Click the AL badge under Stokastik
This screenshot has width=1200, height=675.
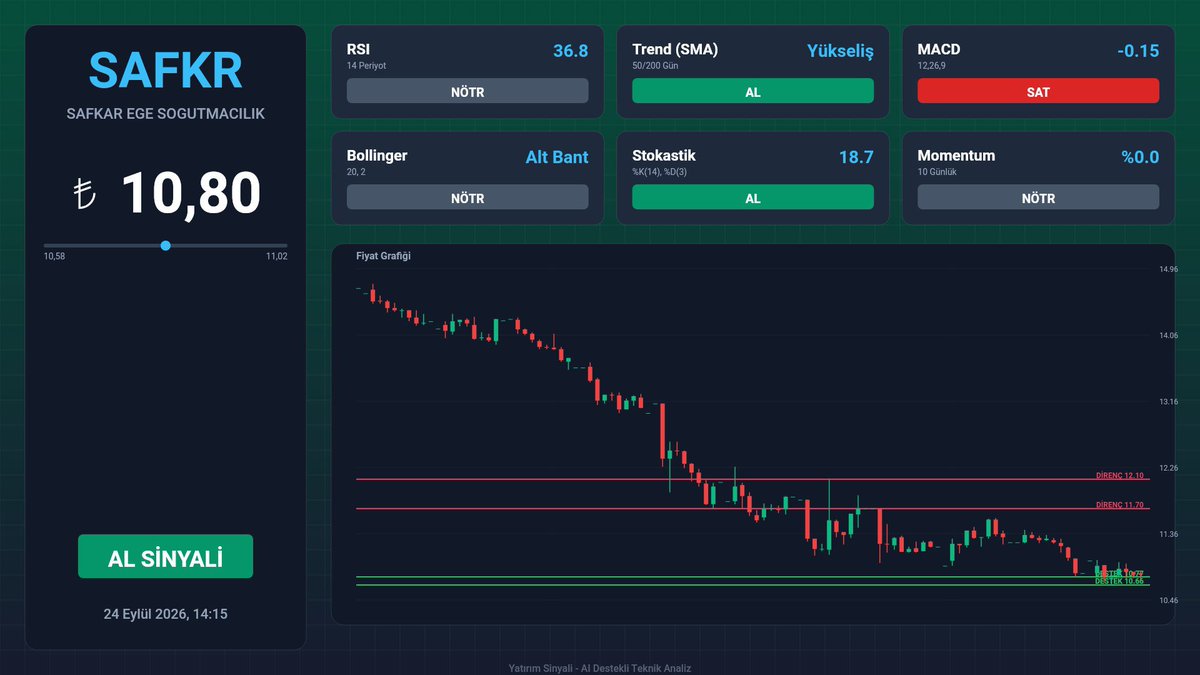pyautogui.click(x=753, y=197)
